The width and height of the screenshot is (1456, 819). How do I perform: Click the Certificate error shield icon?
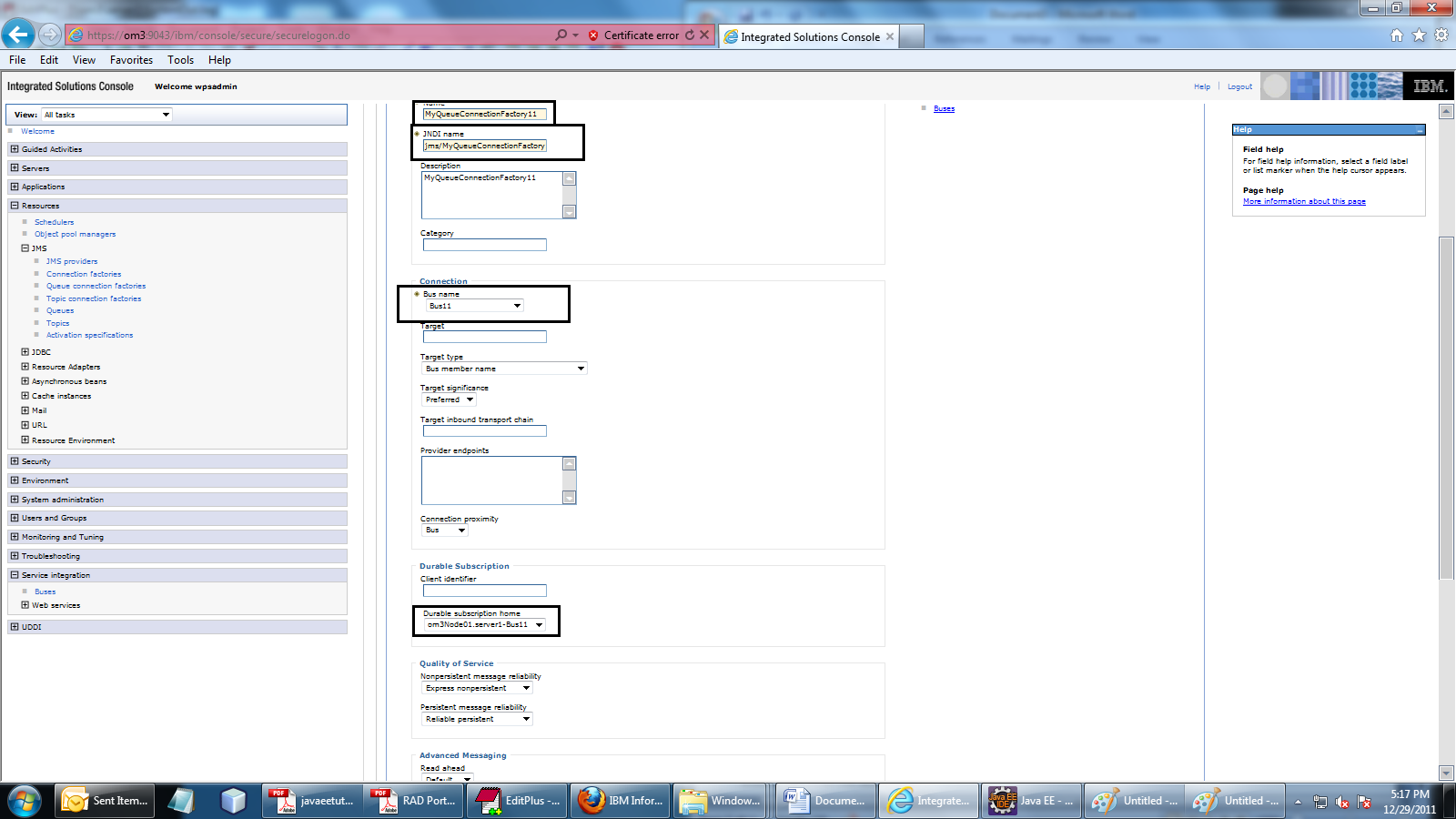pyautogui.click(x=593, y=35)
